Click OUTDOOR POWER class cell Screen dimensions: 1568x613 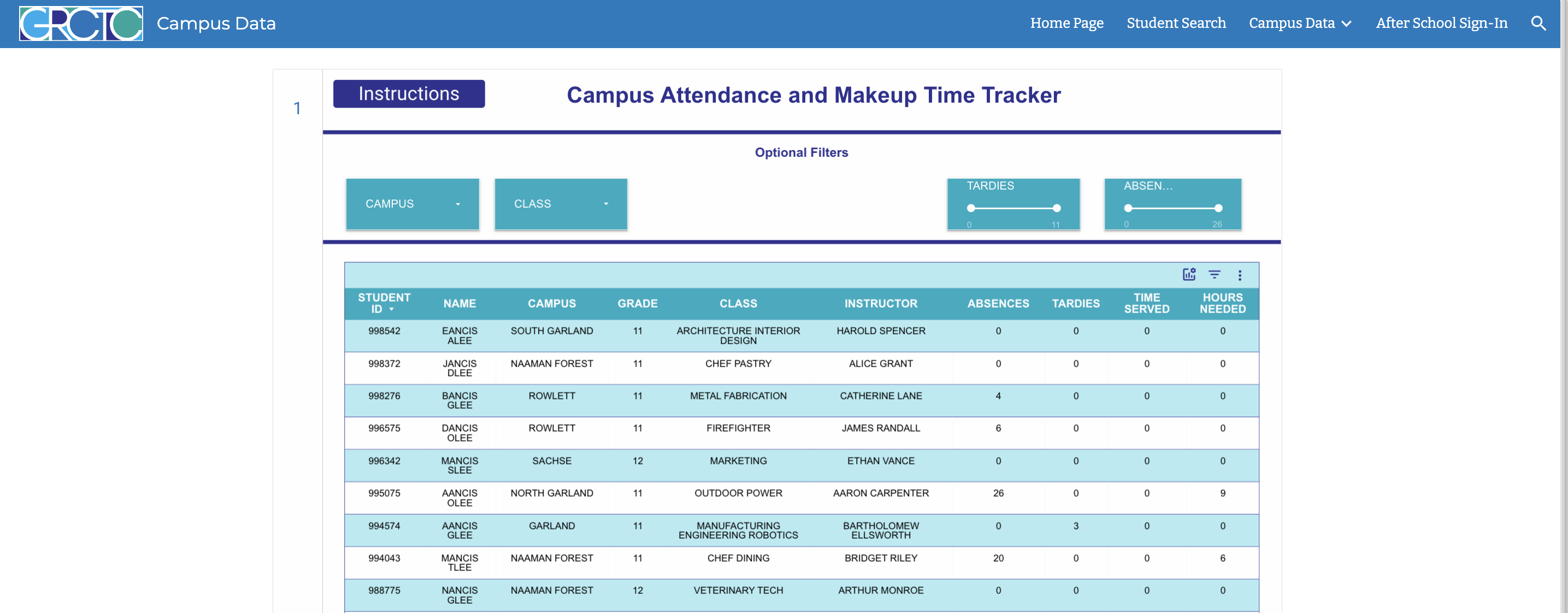coord(738,494)
